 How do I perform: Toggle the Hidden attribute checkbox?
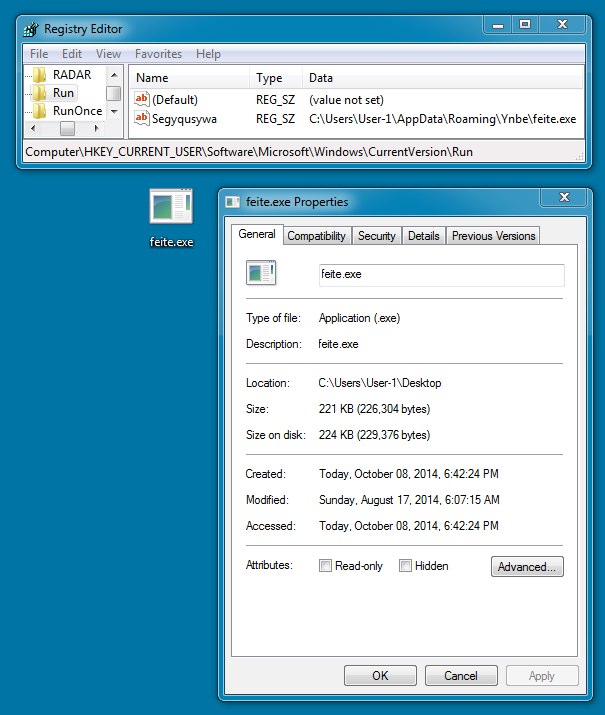[x=405, y=566]
